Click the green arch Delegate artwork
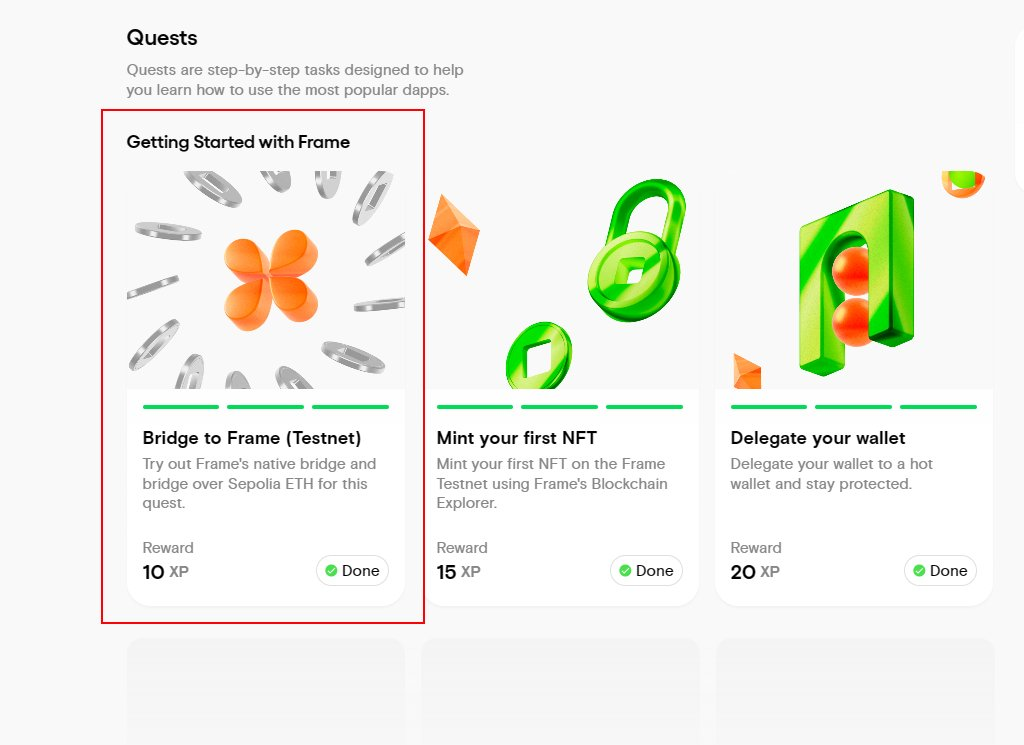The width and height of the screenshot is (1024, 745). tap(855, 285)
